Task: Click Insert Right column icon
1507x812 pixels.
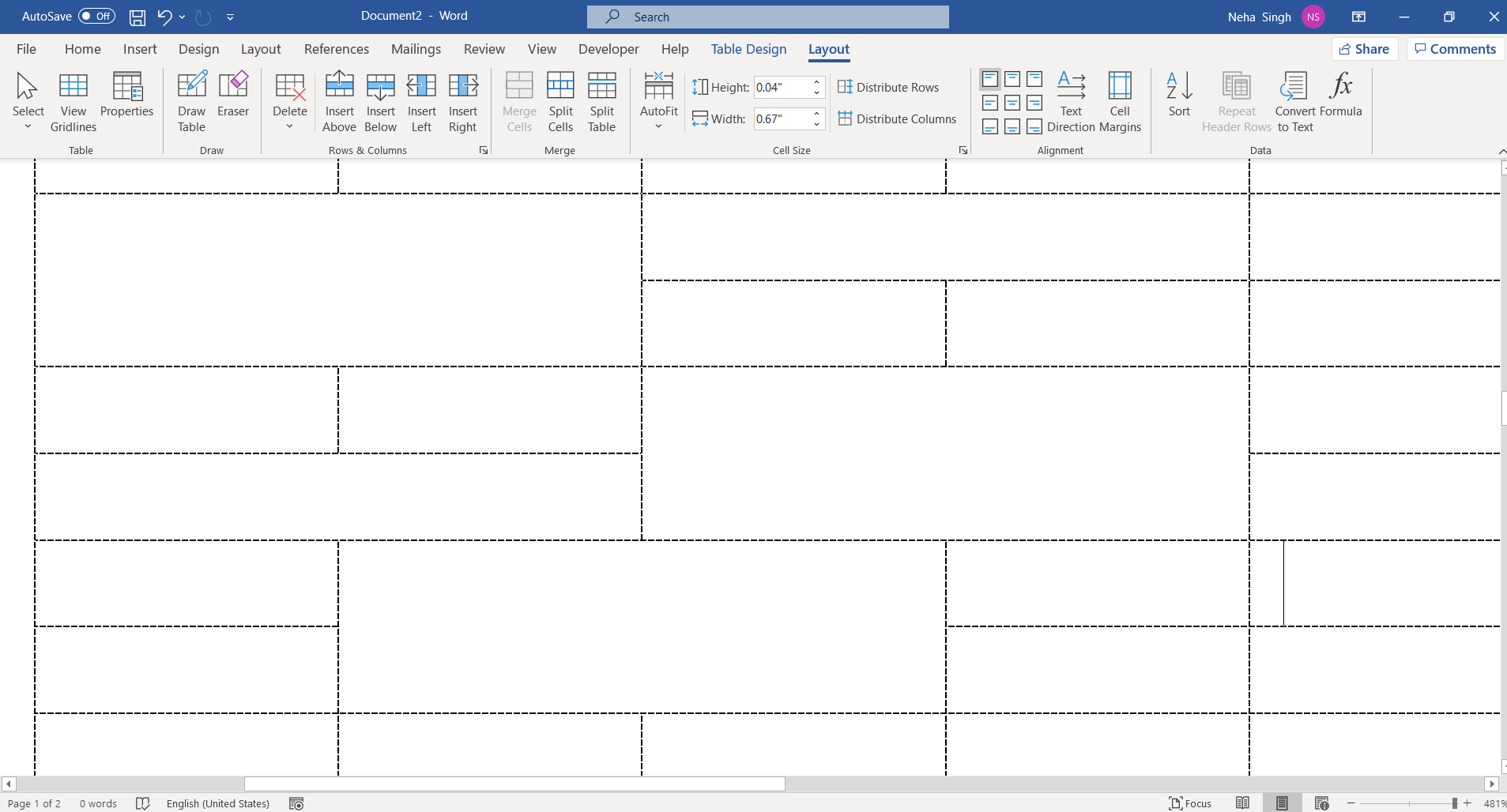Action: click(x=463, y=102)
